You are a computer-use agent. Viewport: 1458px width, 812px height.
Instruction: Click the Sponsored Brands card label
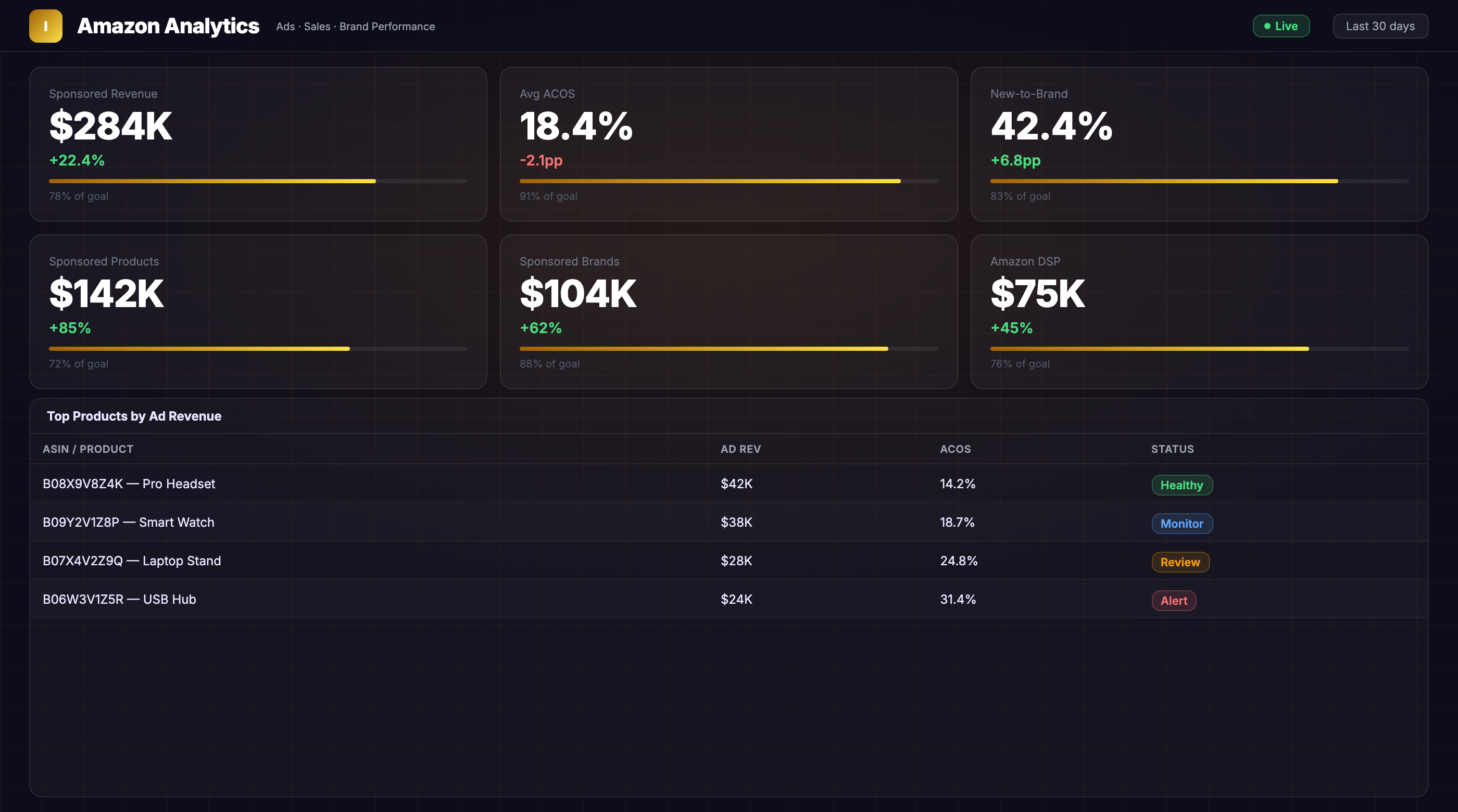tap(569, 261)
